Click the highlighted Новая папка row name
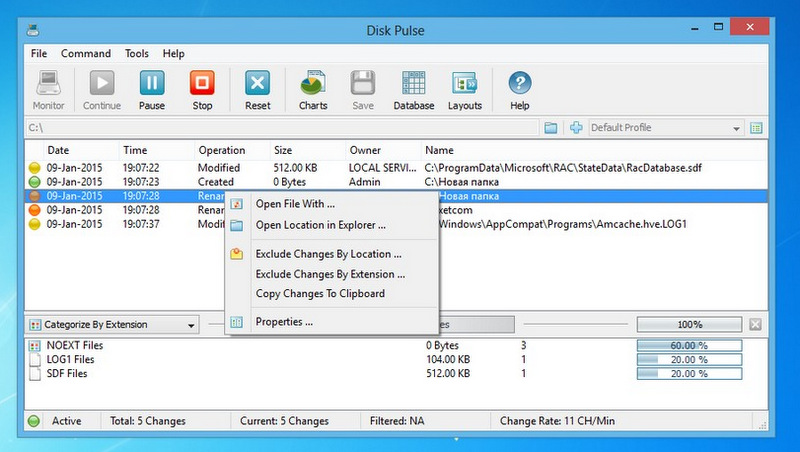 click(468, 196)
